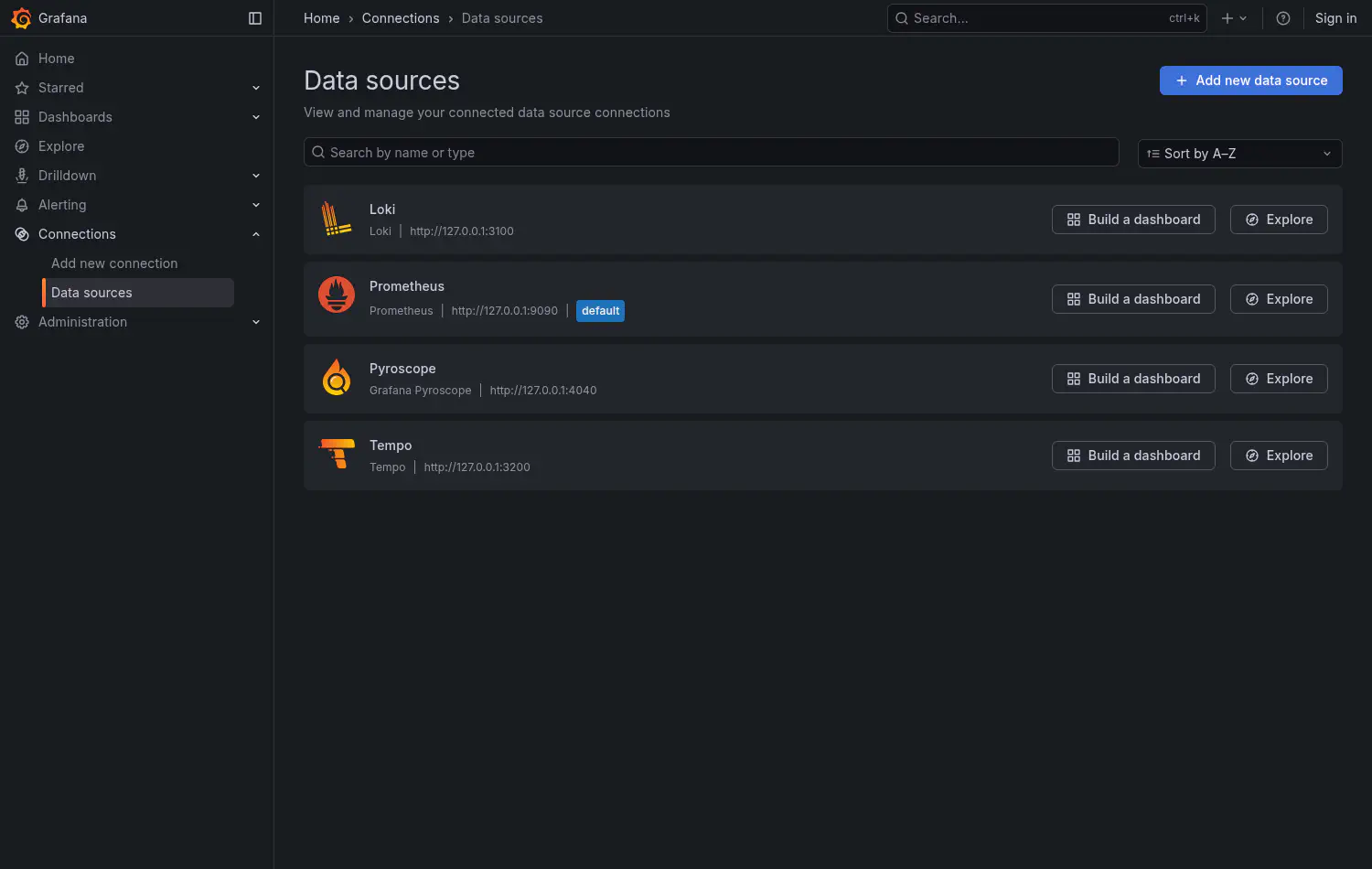The image size is (1372, 869).
Task: Click the http://127.0.0.1:4040 URL text
Action: coord(543,391)
